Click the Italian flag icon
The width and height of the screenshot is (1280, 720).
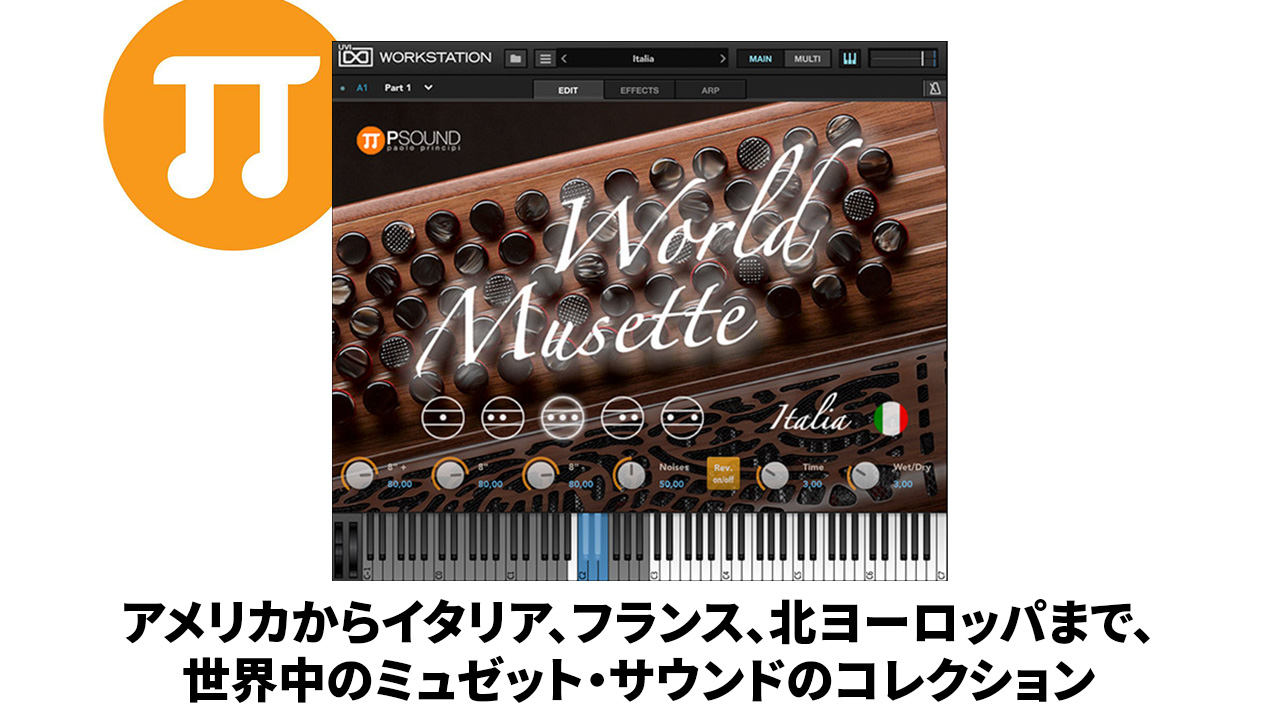(x=890, y=419)
